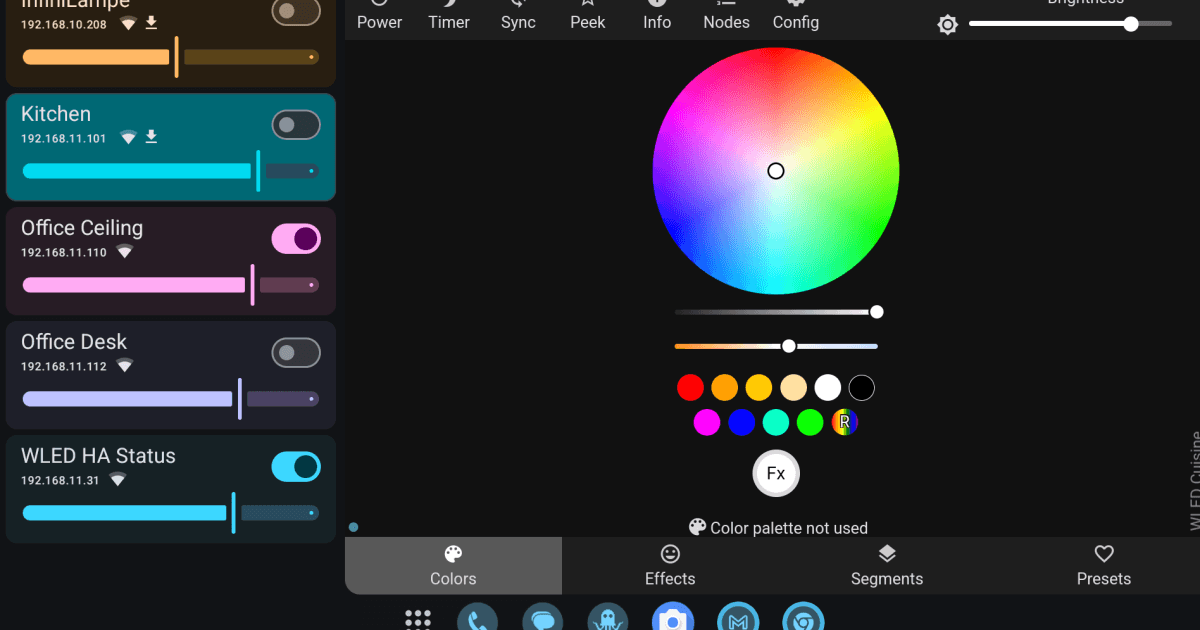The image size is (1200, 630).
Task: Click the brightness gear icon
Action: click(946, 24)
